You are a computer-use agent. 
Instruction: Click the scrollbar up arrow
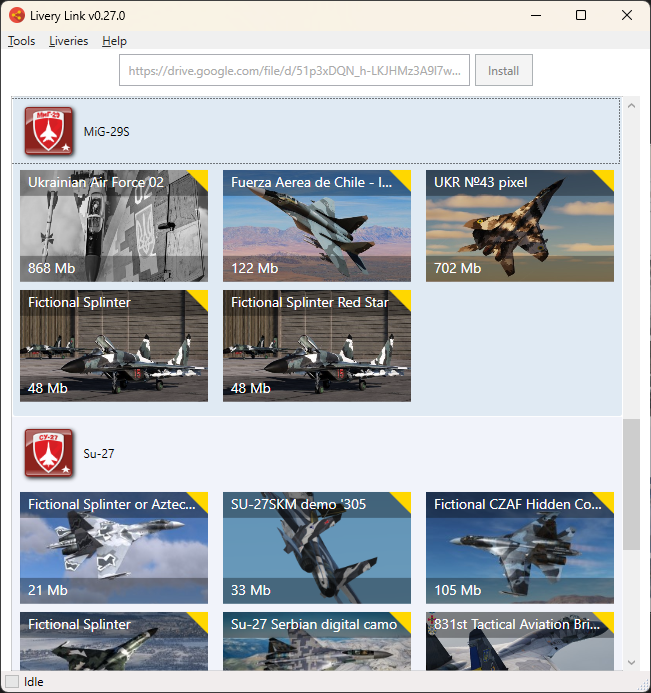coord(631,106)
